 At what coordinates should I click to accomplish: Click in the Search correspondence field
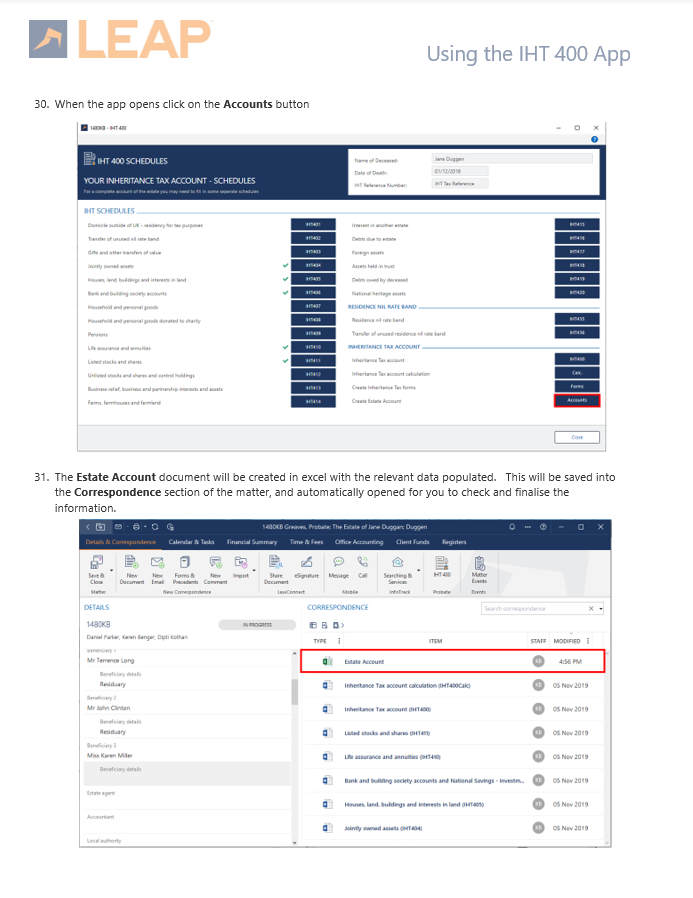click(x=532, y=608)
